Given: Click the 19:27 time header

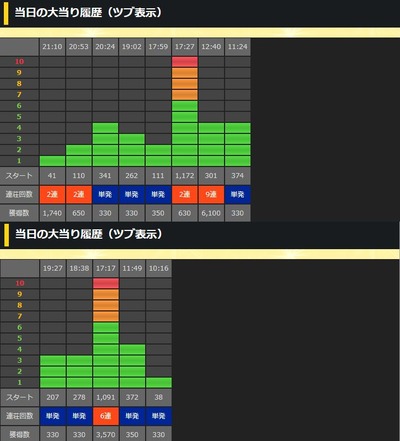Looking at the screenshot, I should point(53,268).
